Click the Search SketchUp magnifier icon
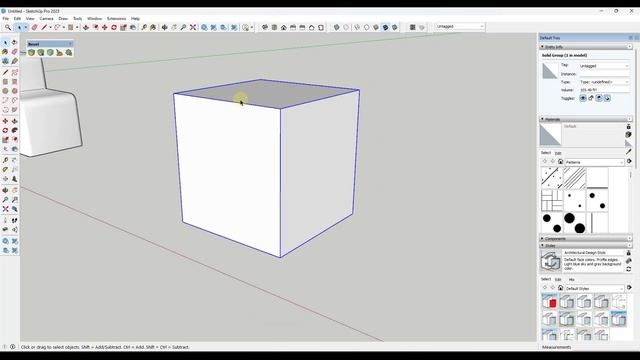 point(8,27)
